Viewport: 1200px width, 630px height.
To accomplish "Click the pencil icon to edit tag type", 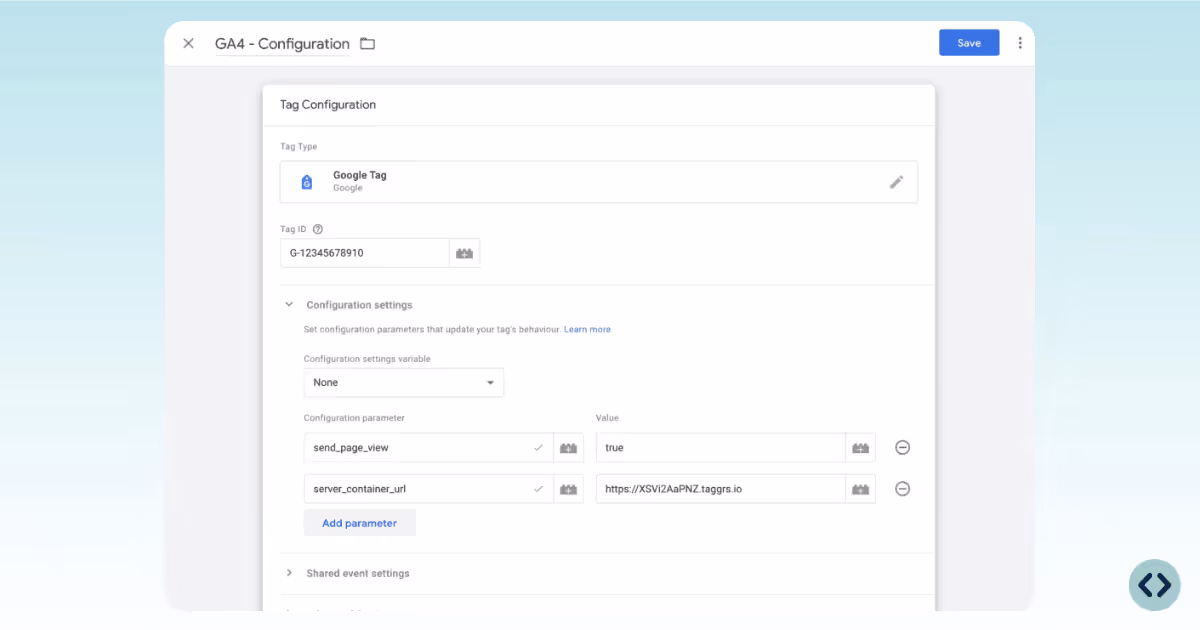I will tap(896, 182).
